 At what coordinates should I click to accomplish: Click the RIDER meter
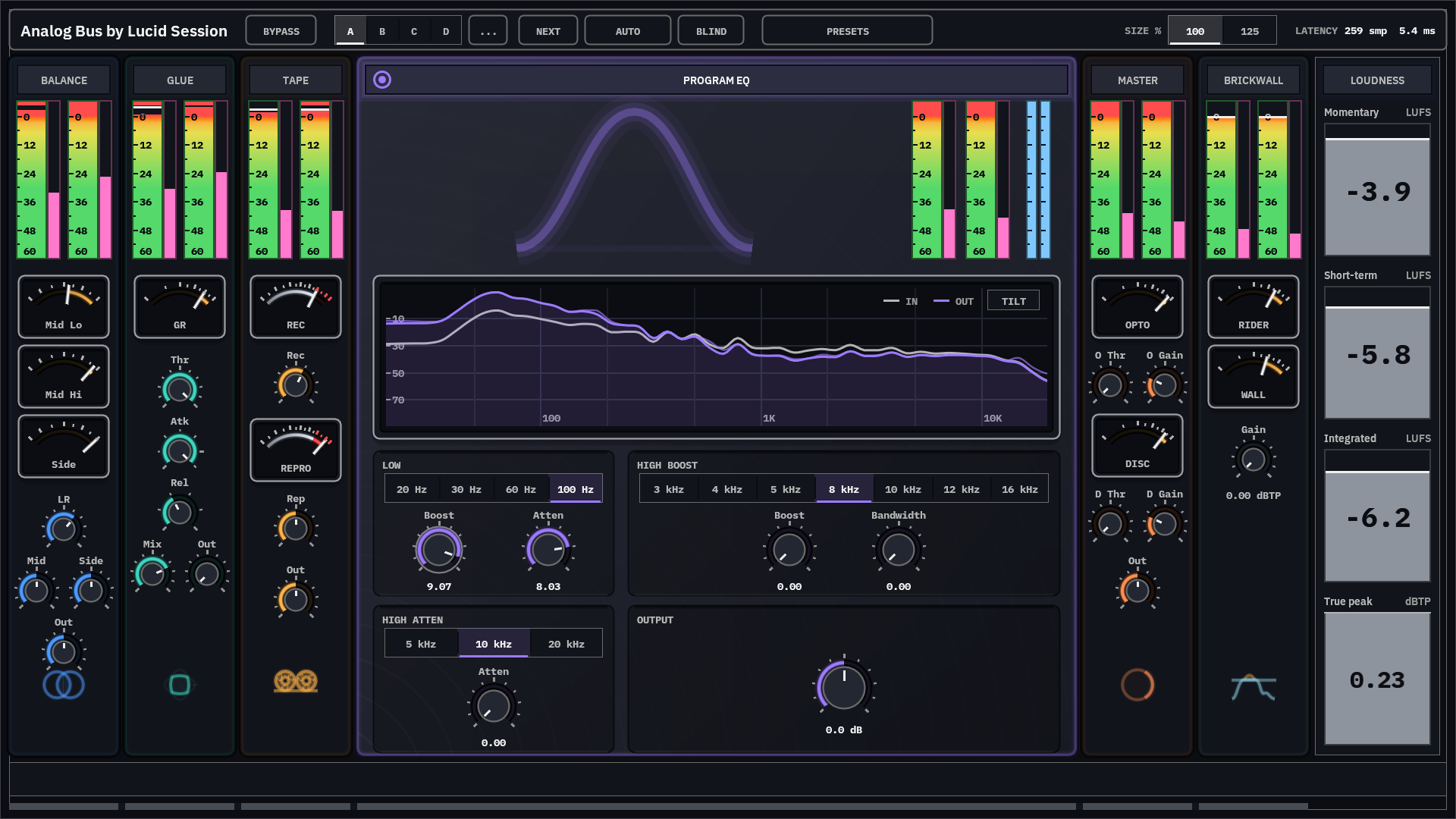coord(1254,306)
